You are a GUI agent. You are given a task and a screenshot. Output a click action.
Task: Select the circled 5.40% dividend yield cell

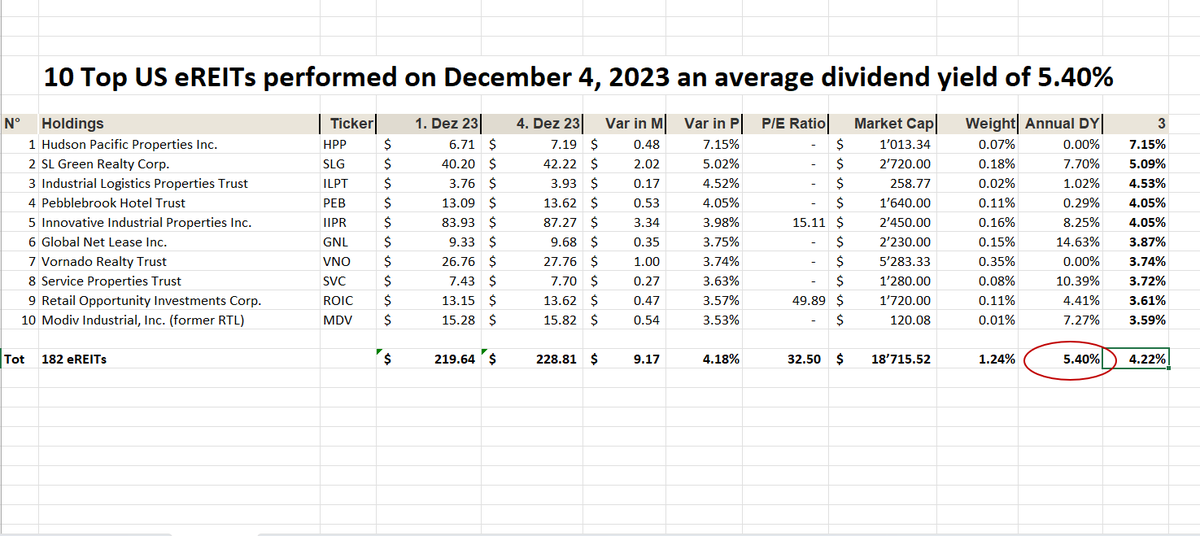pos(1081,359)
